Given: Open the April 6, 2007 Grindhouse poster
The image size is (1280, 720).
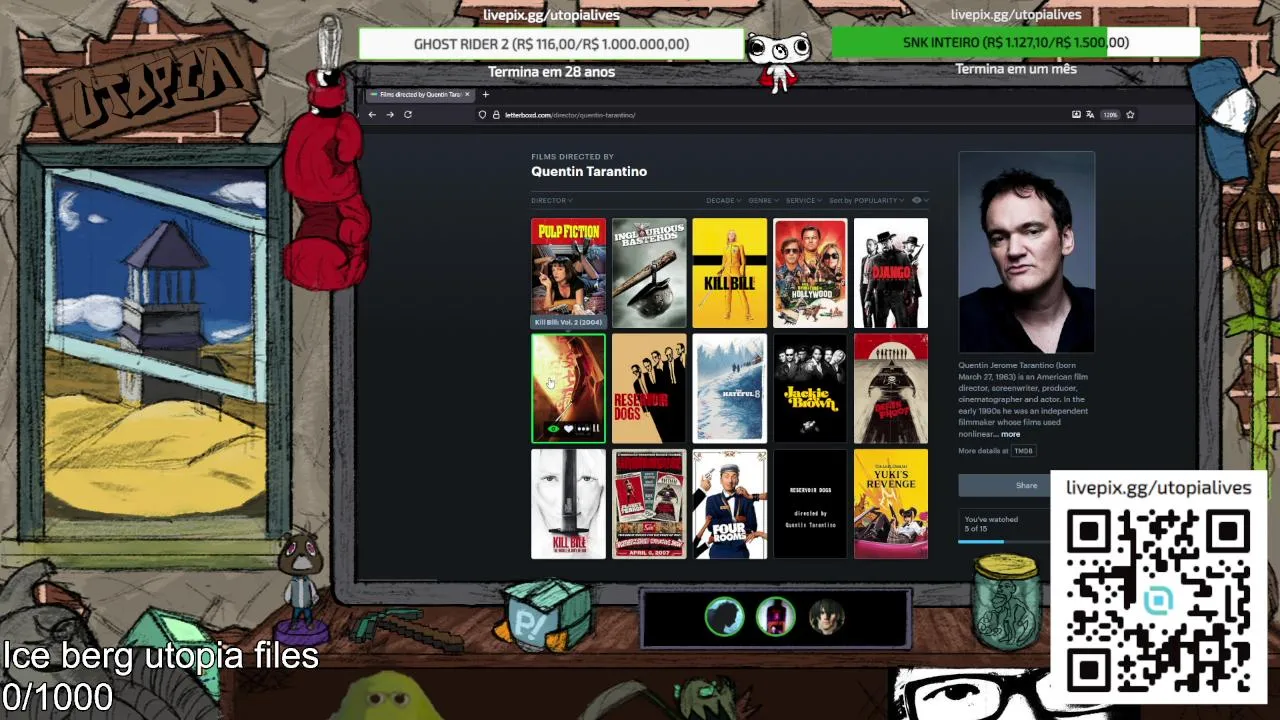Looking at the screenshot, I should pyautogui.click(x=649, y=504).
